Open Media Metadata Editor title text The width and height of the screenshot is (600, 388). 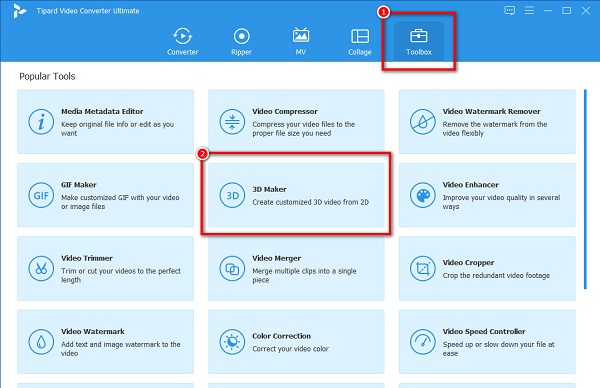102,111
